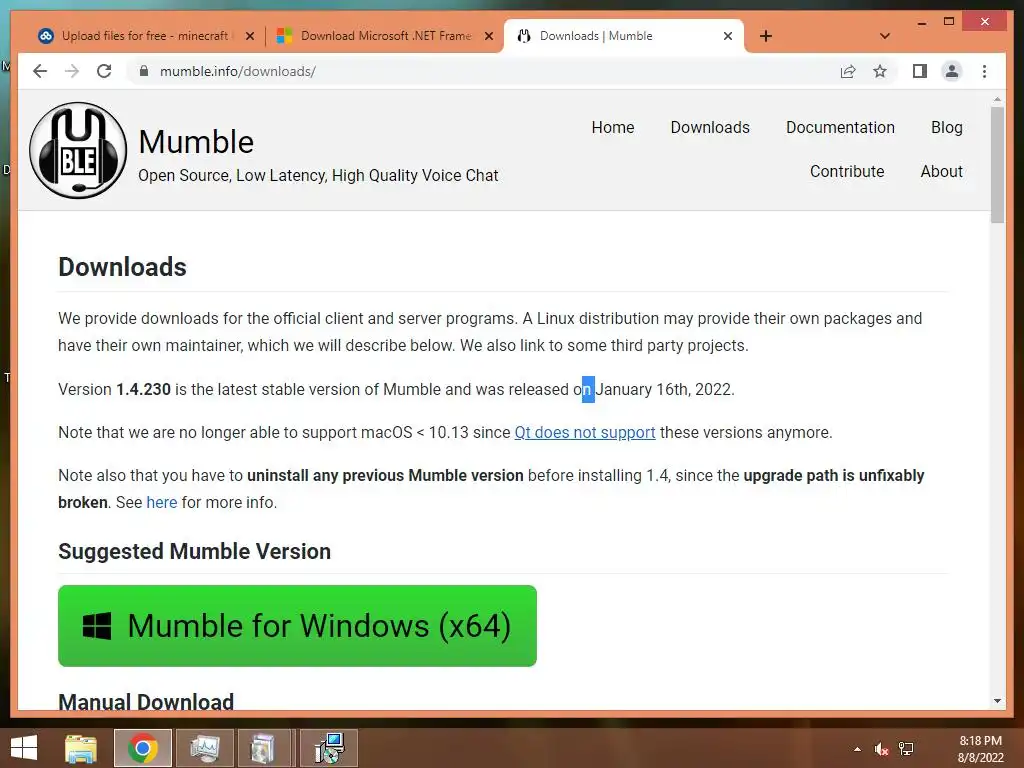View site info via the padlock icon
The image size is (1024, 768).
[144, 71]
